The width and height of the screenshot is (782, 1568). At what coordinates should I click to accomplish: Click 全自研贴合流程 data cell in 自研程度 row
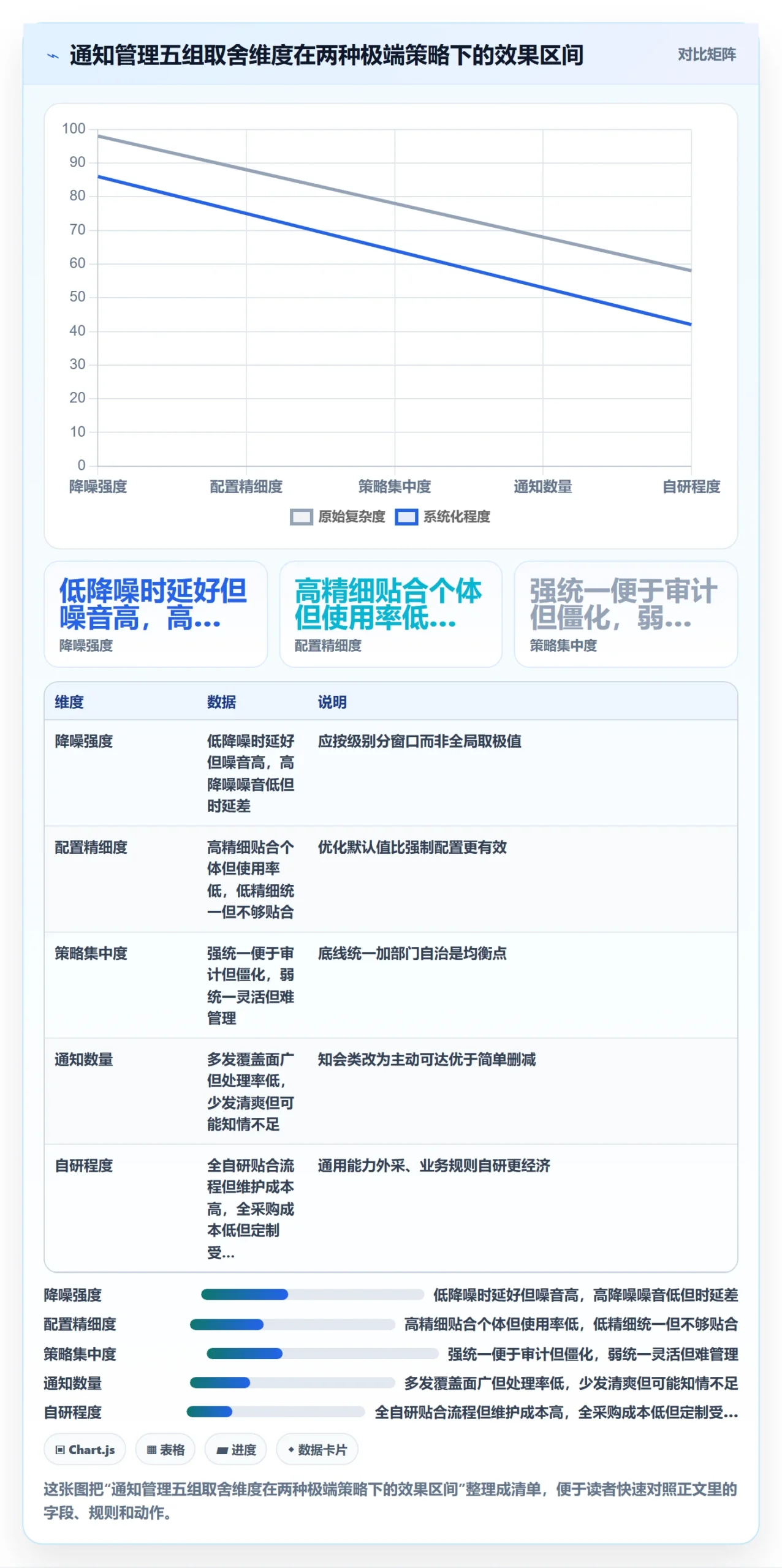click(251, 1208)
